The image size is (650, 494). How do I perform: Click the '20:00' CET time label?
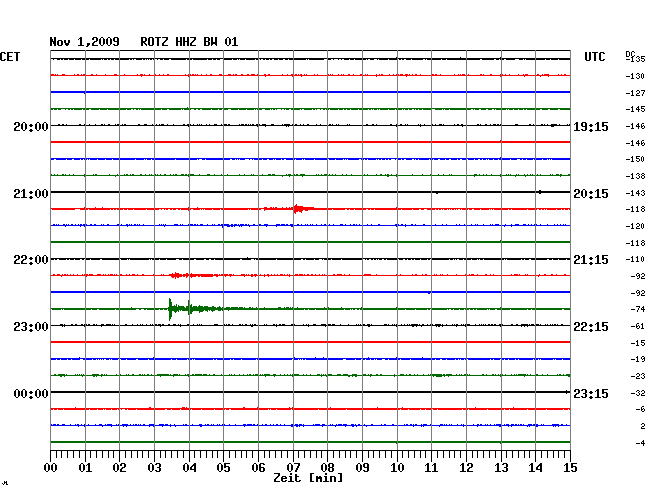click(31, 126)
